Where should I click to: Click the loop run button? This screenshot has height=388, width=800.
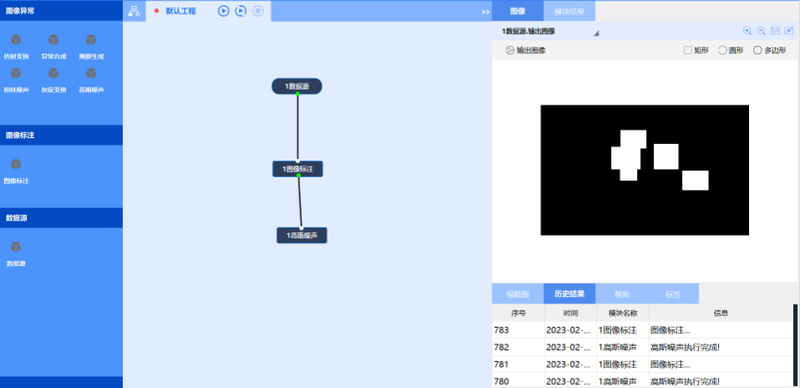pyautogui.click(x=241, y=11)
